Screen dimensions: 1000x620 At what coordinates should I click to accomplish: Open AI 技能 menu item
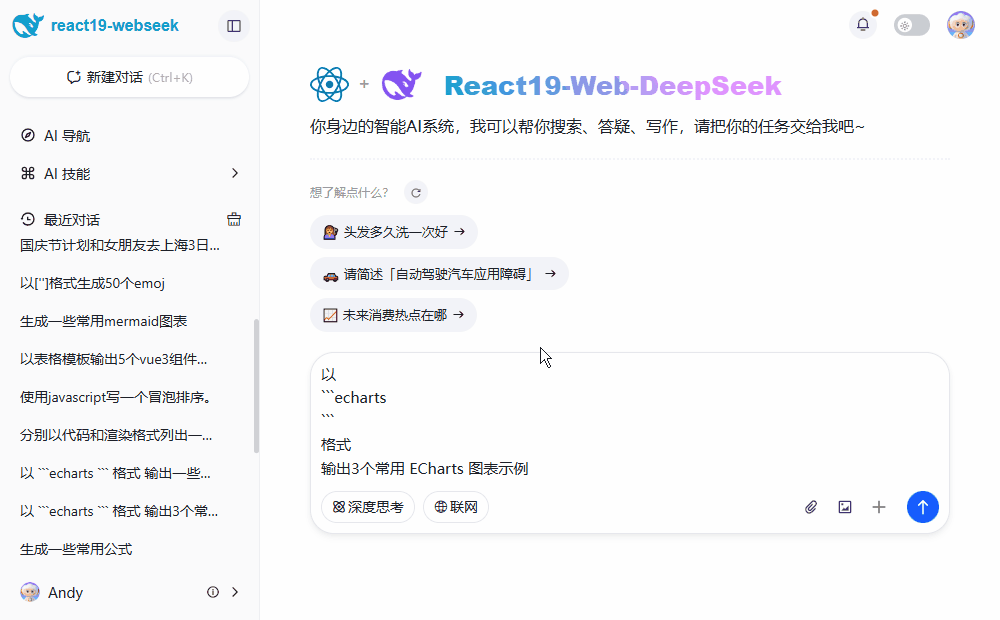(x=129, y=173)
